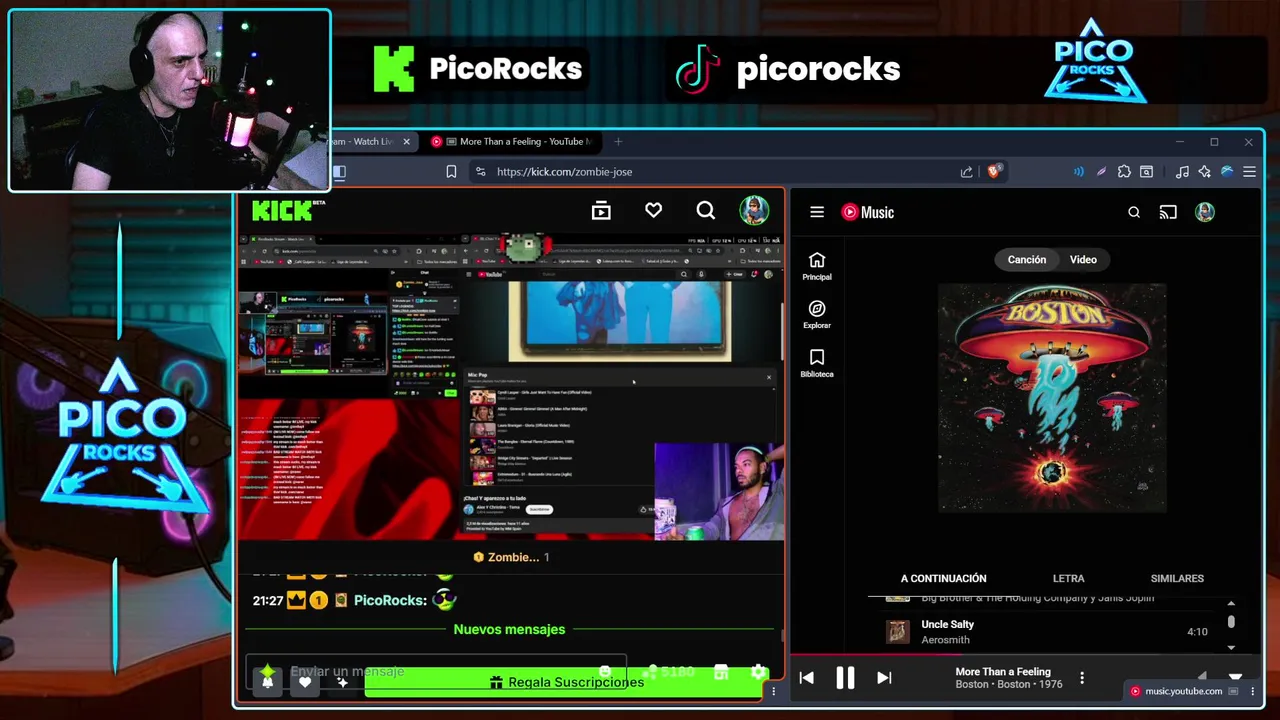Go to Principal in YouTube Music sidebar
The width and height of the screenshot is (1280, 720).
click(x=817, y=266)
